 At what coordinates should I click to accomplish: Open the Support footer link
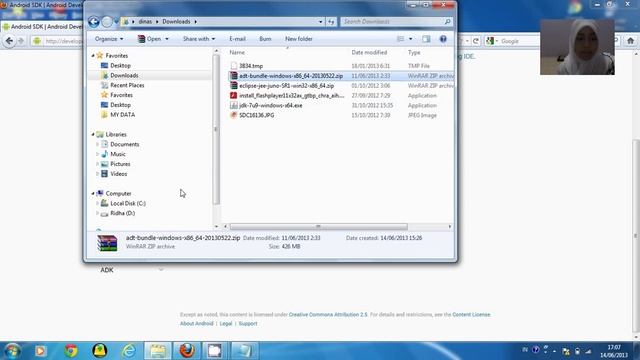point(248,324)
